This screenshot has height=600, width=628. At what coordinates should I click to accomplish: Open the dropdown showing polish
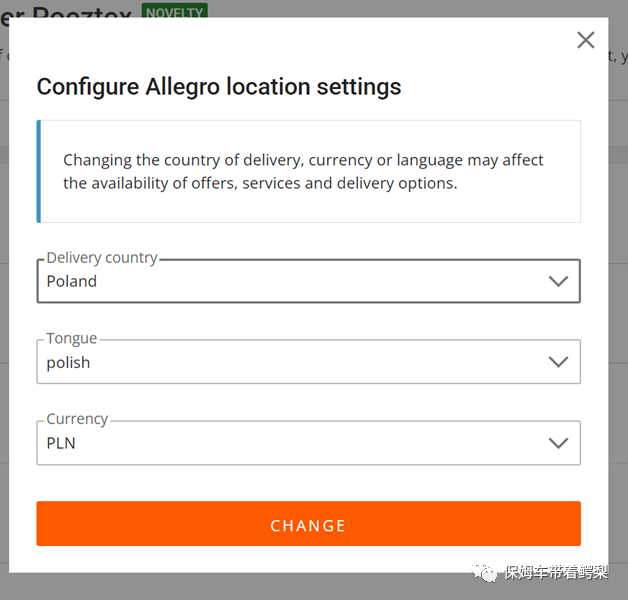point(300,362)
